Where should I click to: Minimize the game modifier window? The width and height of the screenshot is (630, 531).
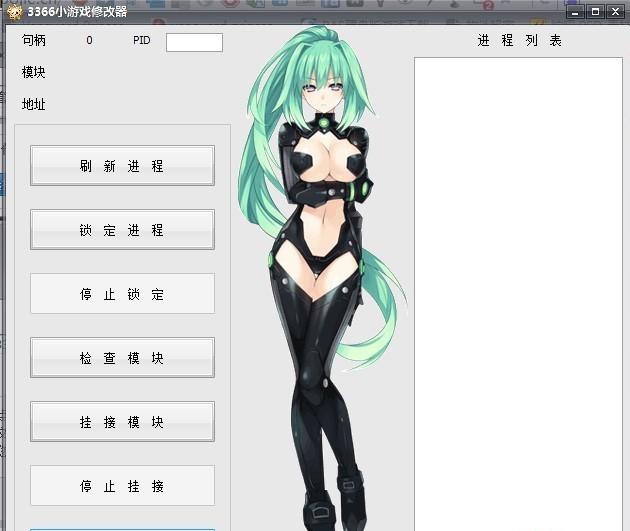[x=574, y=12]
